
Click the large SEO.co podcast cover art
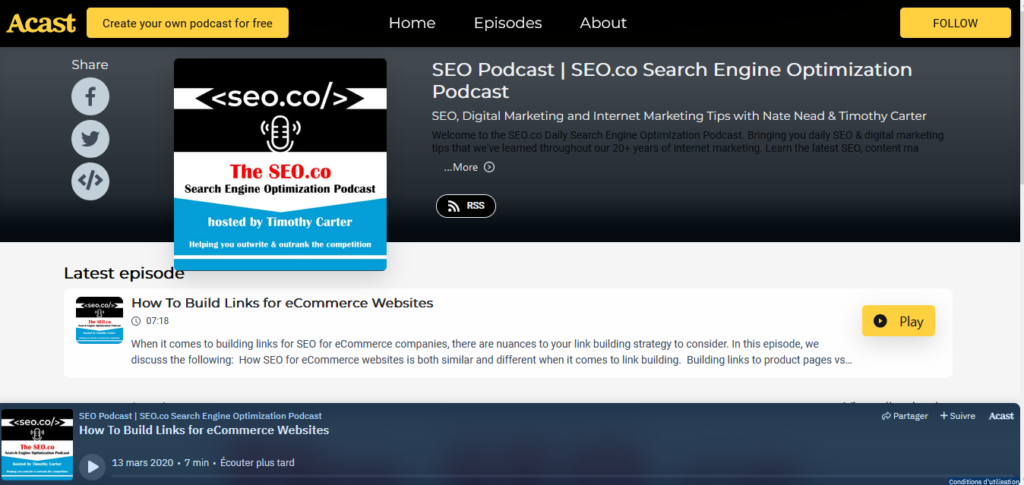[280, 164]
